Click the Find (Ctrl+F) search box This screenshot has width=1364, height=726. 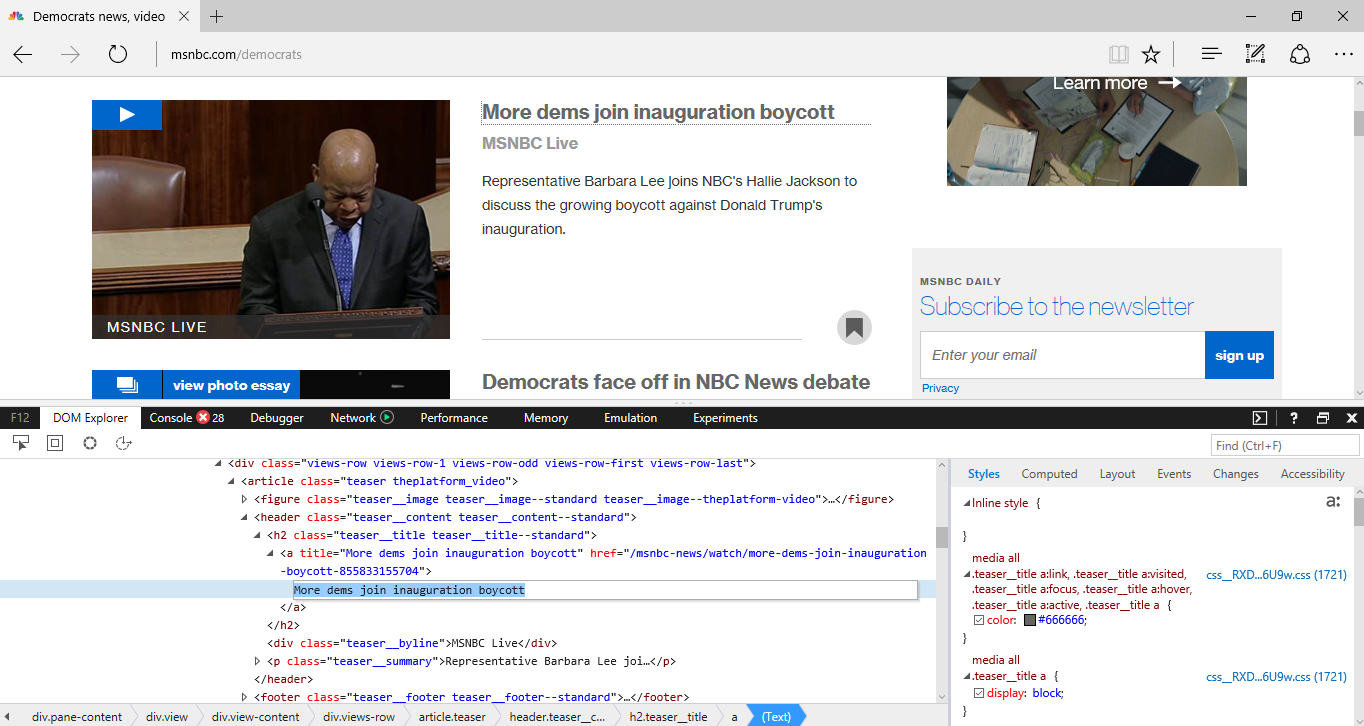coord(1285,445)
